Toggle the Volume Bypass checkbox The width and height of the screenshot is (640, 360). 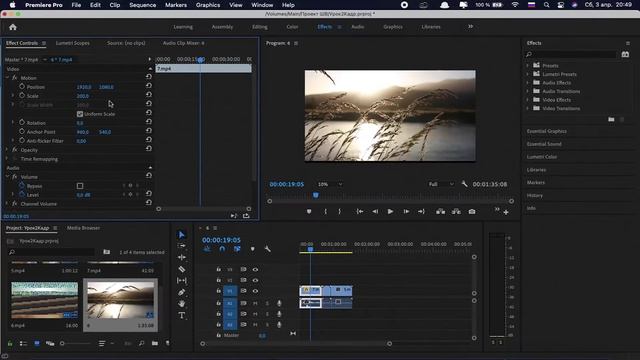coord(80,186)
